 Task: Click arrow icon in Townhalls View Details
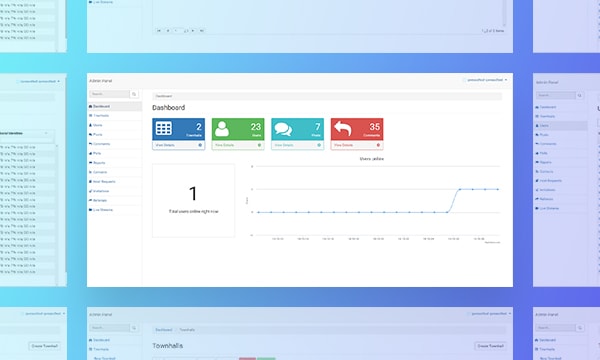click(x=200, y=145)
